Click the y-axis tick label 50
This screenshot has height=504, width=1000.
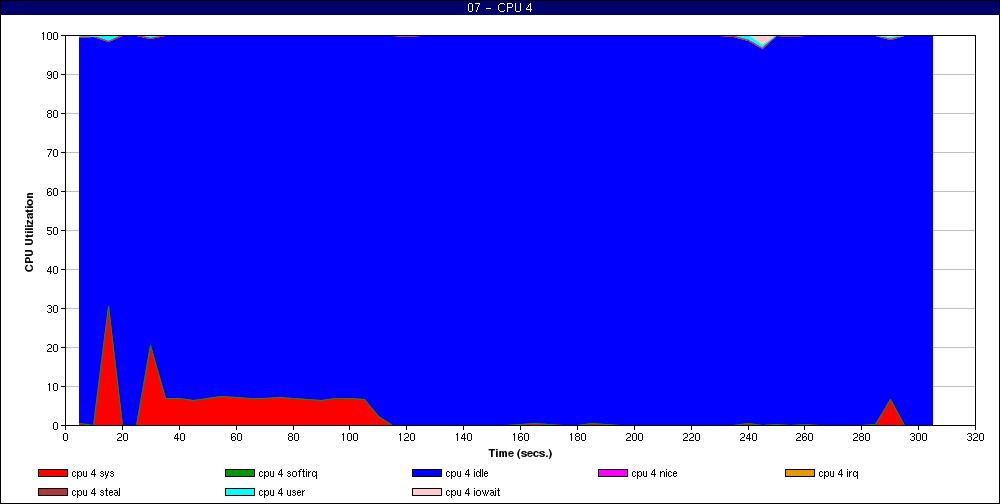point(54,230)
